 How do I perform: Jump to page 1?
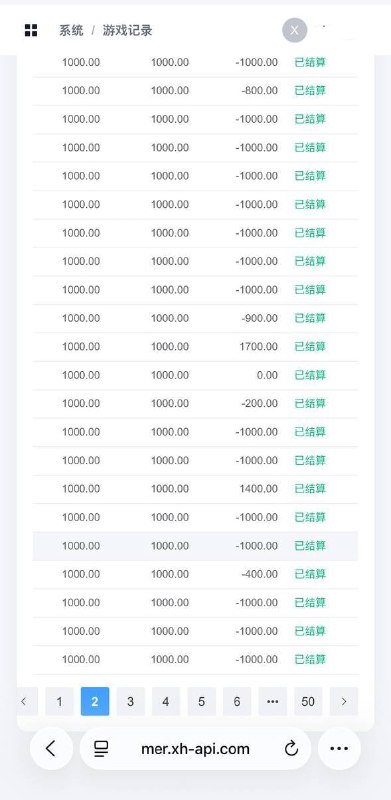[59, 702]
